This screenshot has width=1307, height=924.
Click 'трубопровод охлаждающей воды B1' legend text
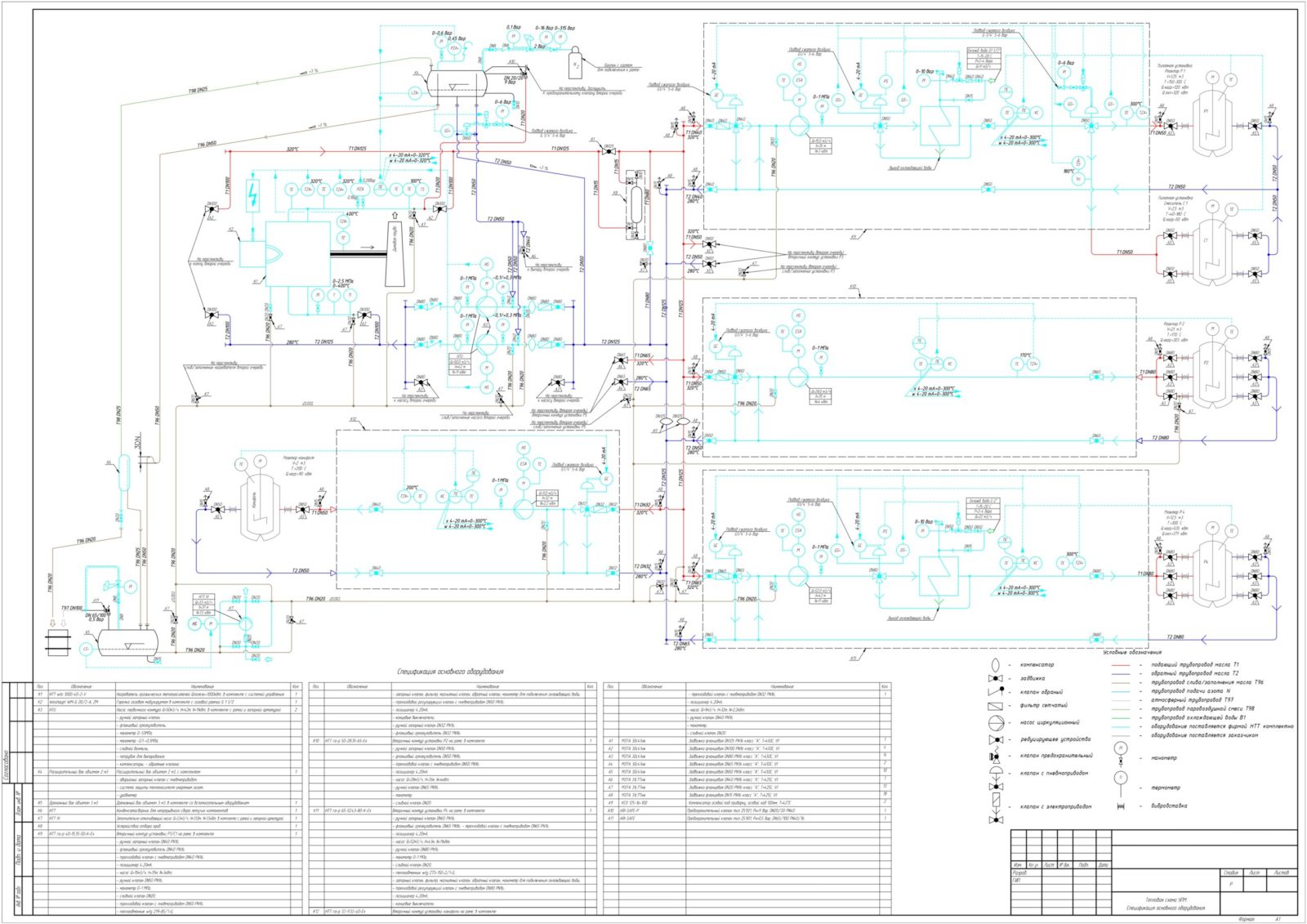coord(1198,717)
